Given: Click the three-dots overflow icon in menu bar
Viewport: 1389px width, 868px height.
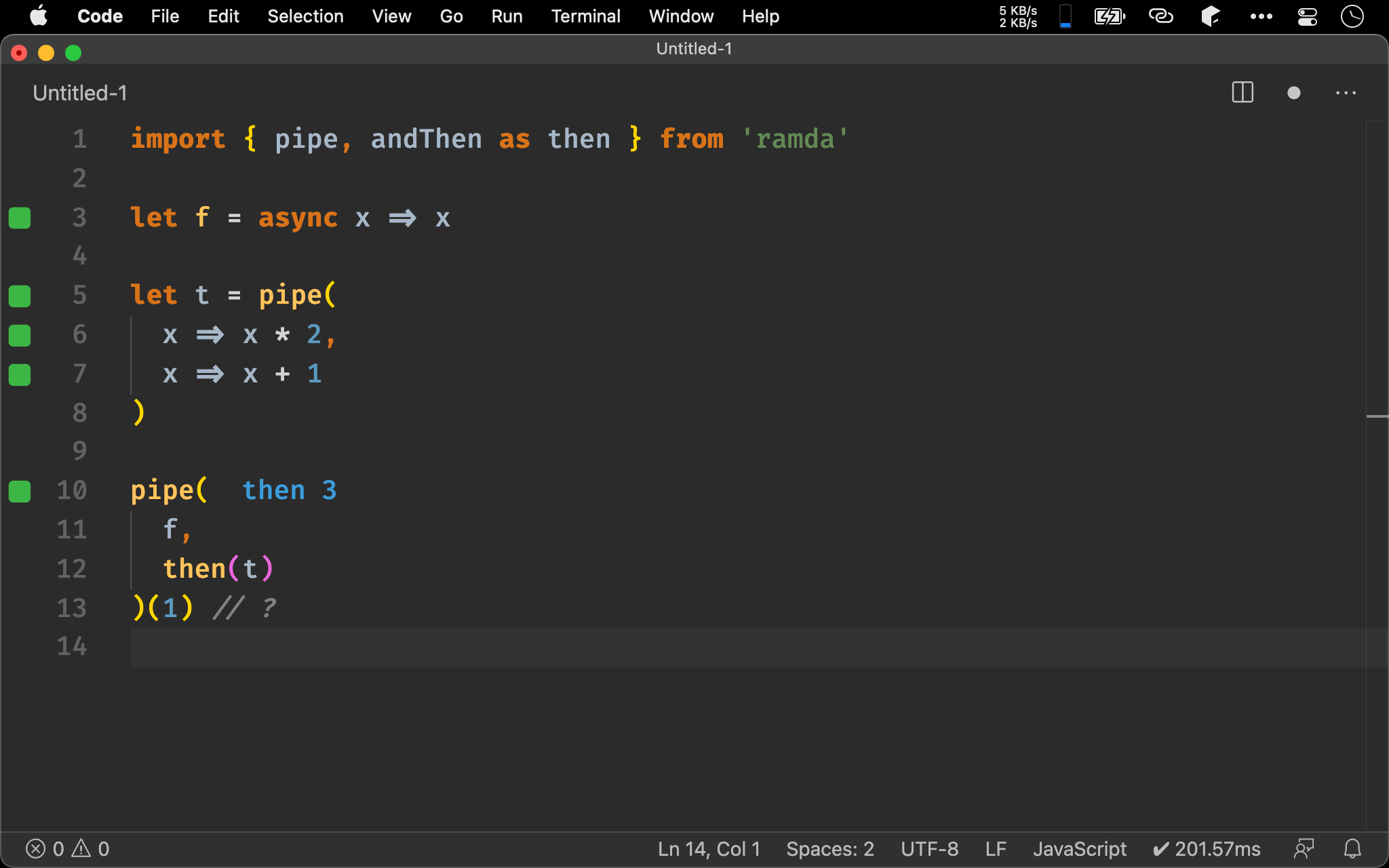Looking at the screenshot, I should point(1261,16).
